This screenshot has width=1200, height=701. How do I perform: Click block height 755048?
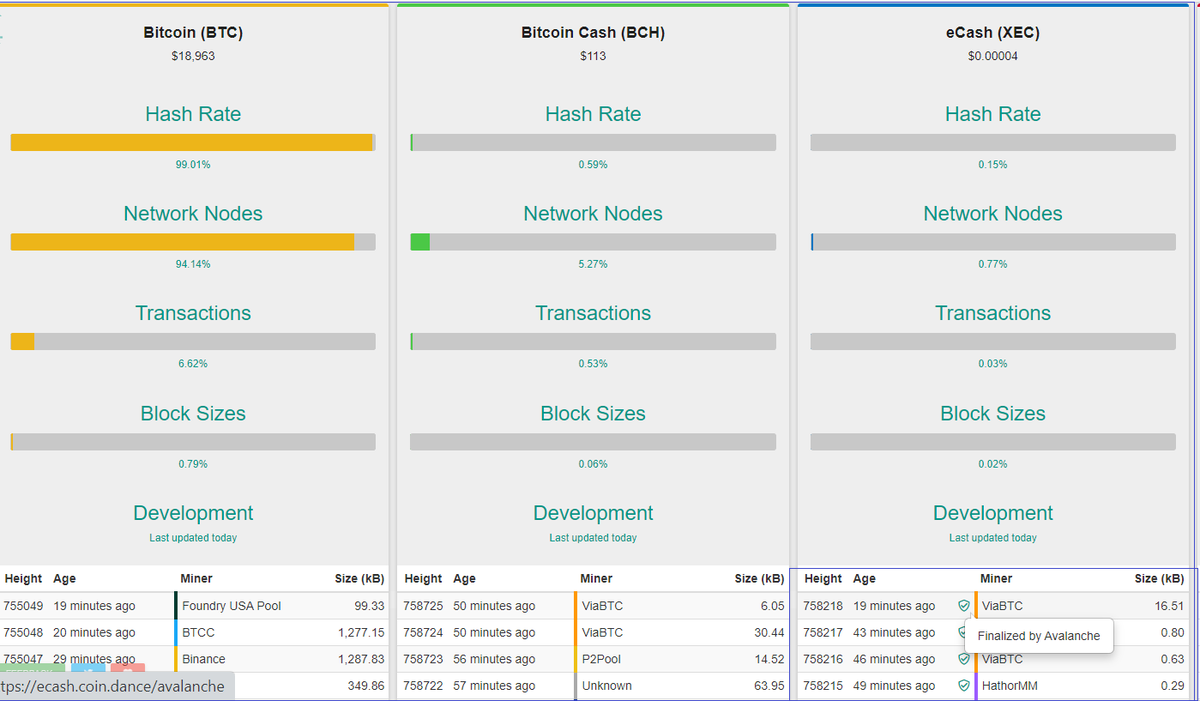pos(23,633)
